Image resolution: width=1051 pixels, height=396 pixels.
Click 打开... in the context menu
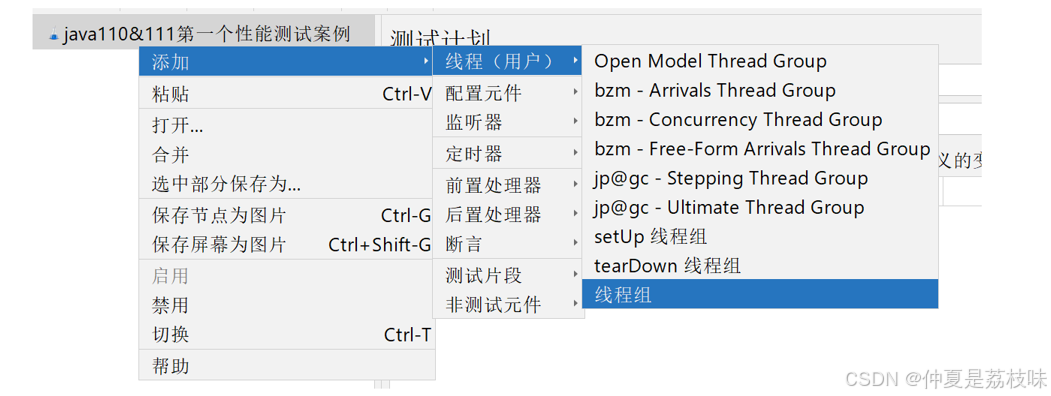(x=286, y=125)
